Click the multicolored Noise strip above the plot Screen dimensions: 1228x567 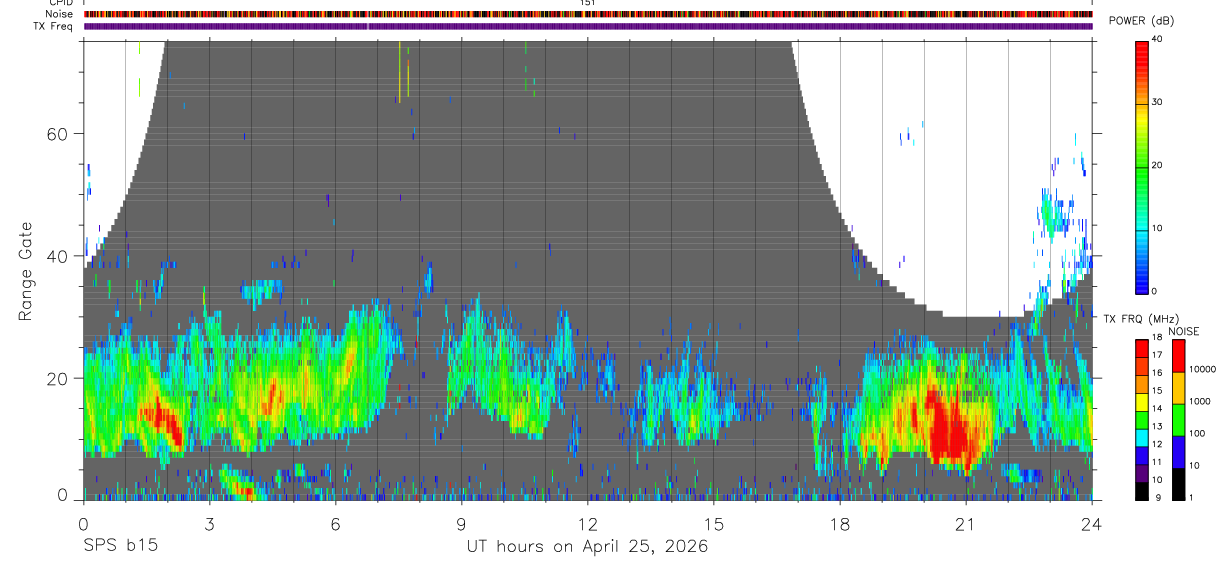tap(588, 14)
